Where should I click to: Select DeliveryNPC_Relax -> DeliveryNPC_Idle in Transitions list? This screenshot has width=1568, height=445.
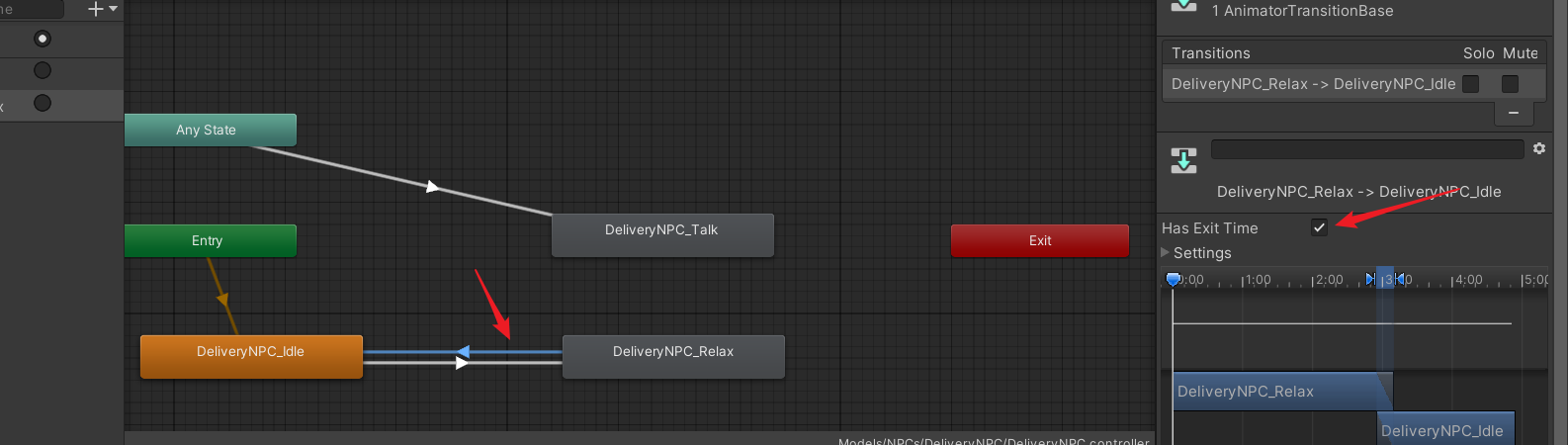[x=1313, y=84]
